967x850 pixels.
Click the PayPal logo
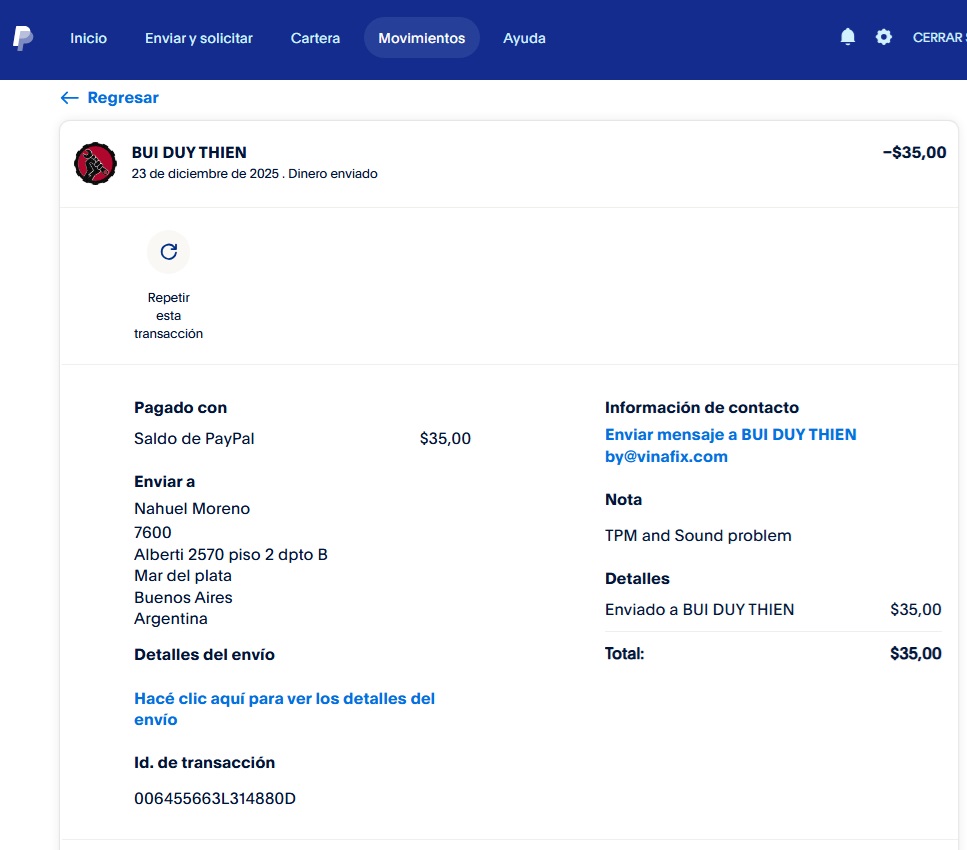[x=22, y=38]
